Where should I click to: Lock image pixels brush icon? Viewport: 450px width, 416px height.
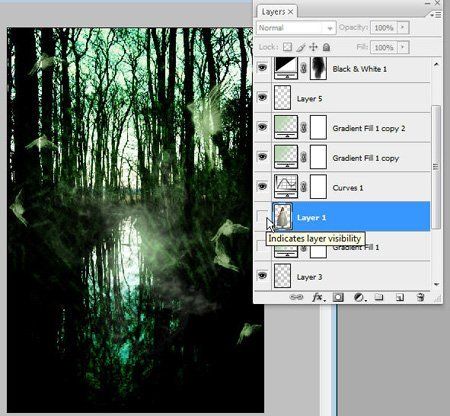click(x=301, y=47)
